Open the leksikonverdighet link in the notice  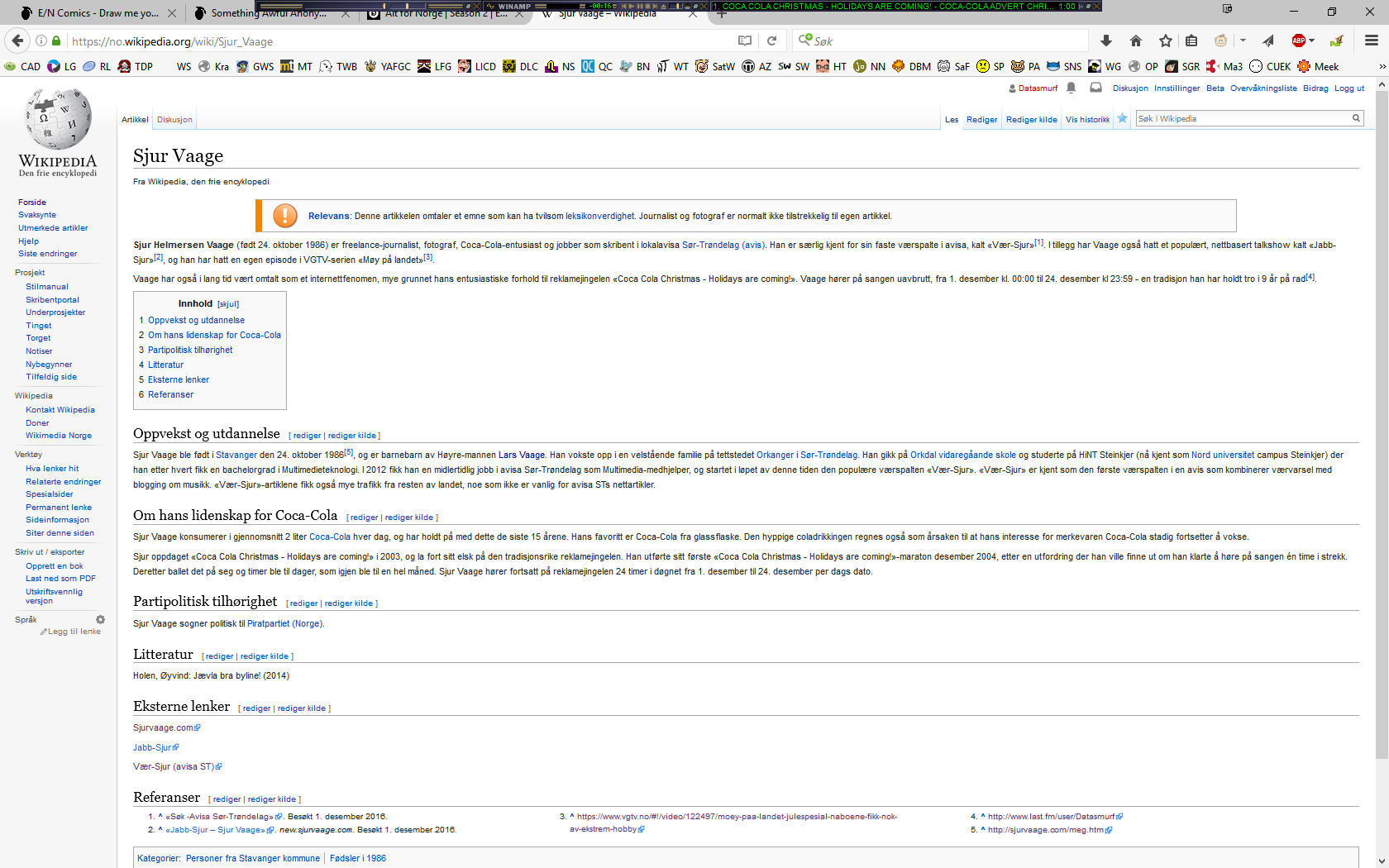pos(600,216)
